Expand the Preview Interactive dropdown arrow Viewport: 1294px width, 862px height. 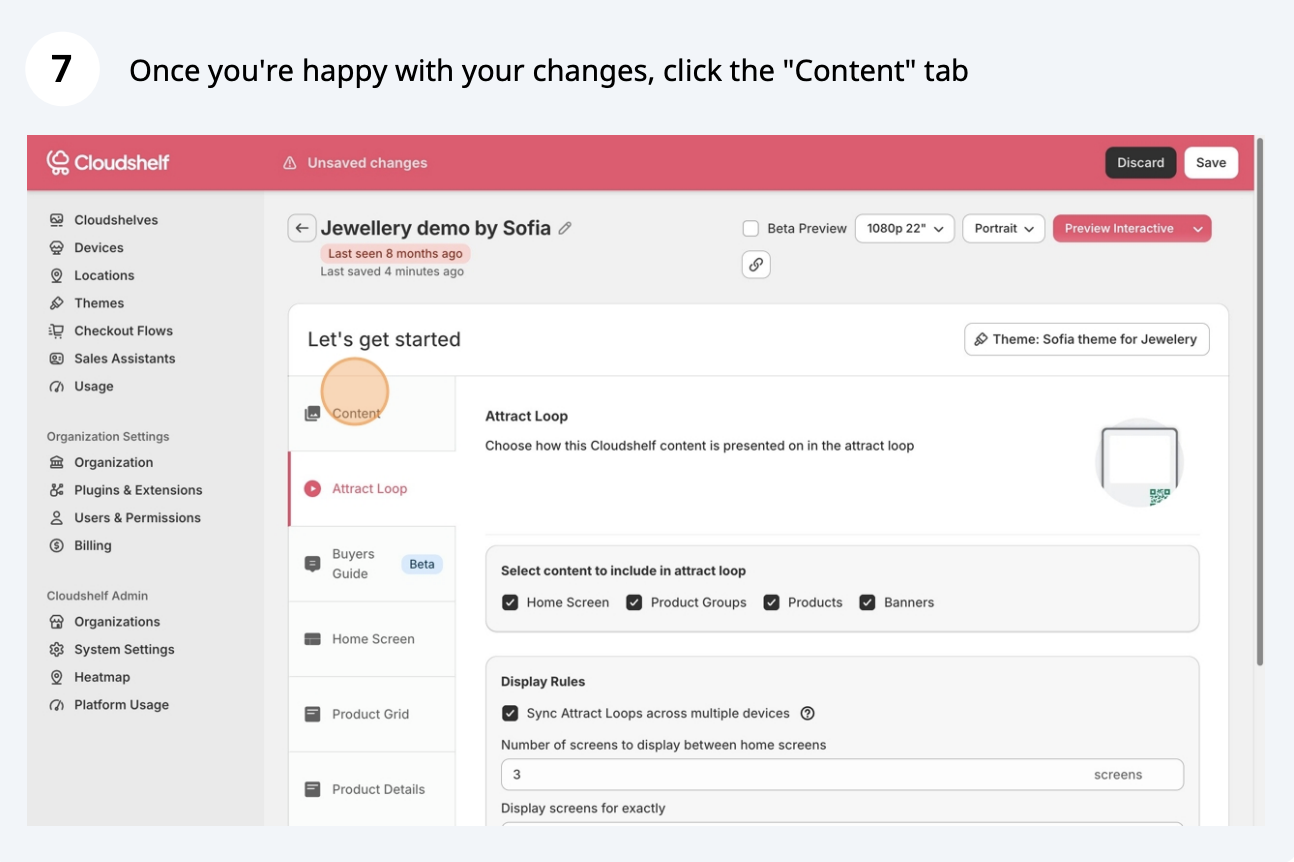click(1198, 229)
